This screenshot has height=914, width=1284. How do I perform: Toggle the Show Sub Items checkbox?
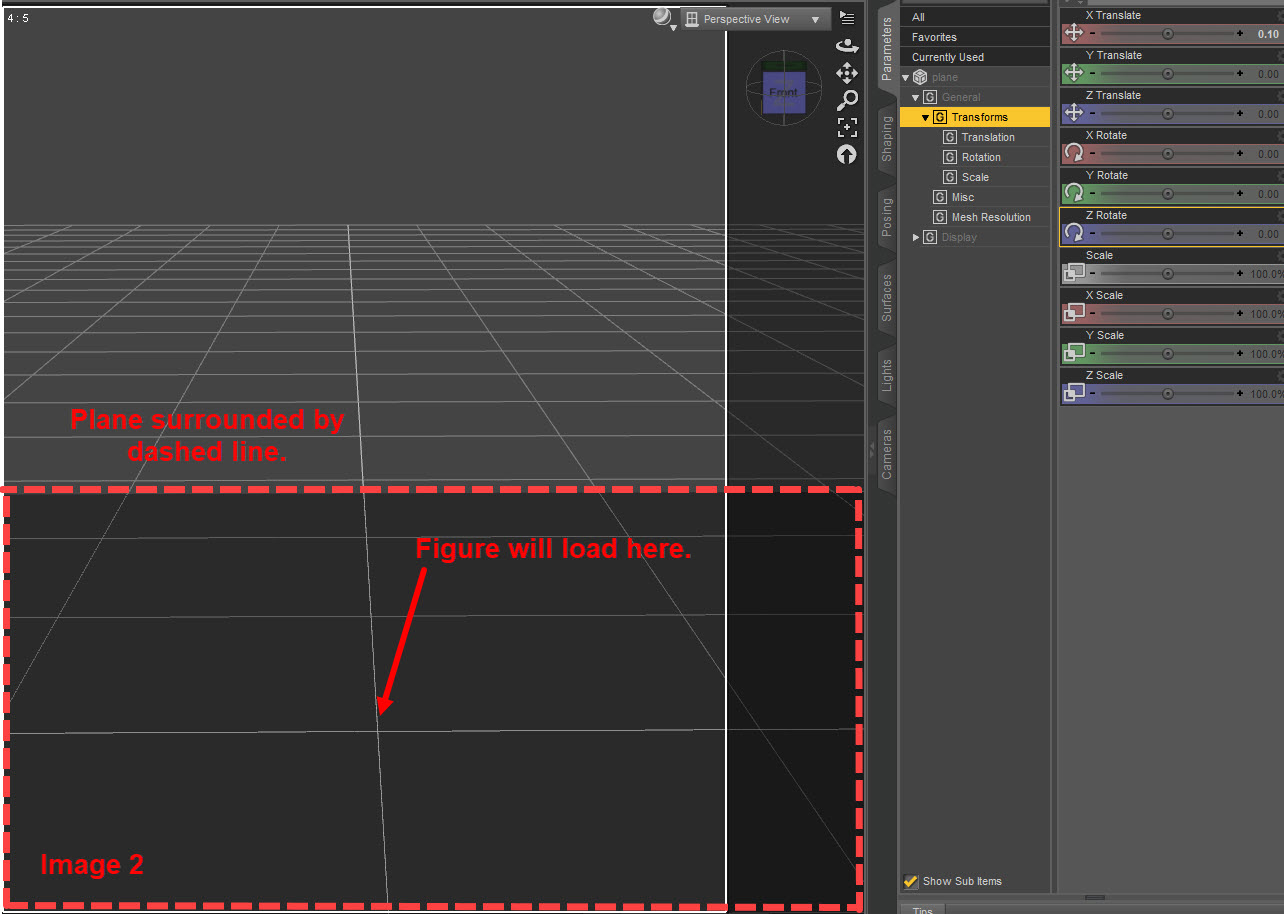[x=911, y=881]
